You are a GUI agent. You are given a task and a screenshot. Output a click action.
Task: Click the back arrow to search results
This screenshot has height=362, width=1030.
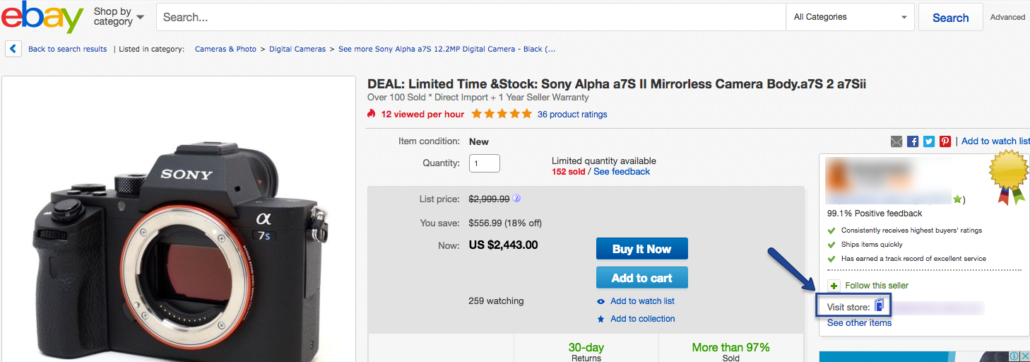point(14,49)
